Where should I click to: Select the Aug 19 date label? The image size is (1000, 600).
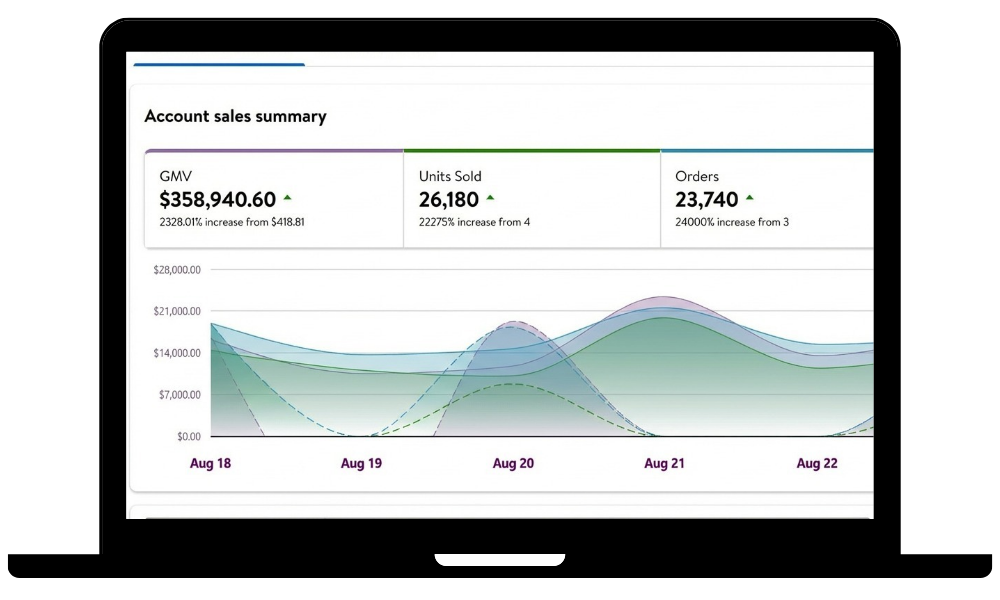pos(361,464)
